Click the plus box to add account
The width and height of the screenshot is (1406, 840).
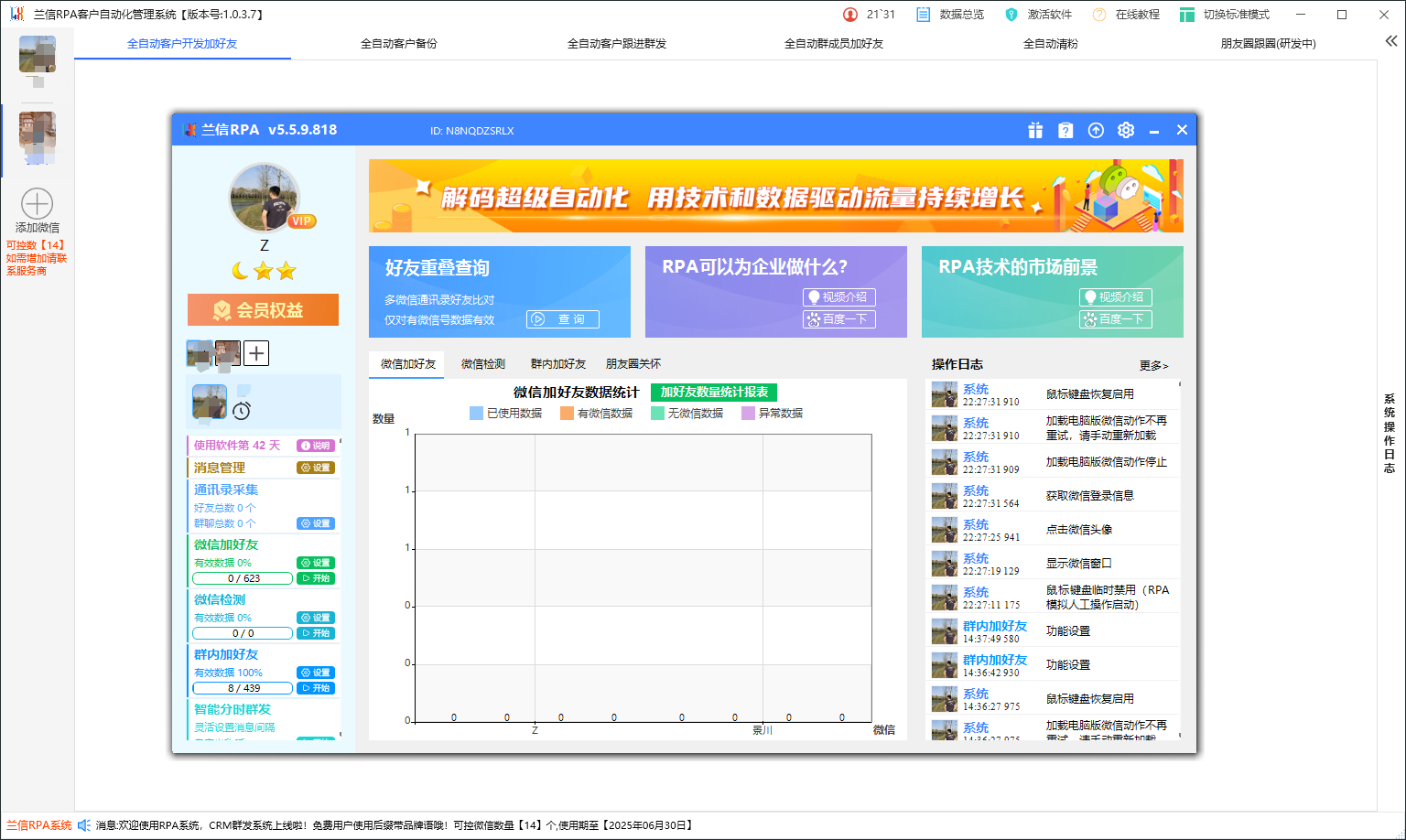pyautogui.click(x=256, y=353)
